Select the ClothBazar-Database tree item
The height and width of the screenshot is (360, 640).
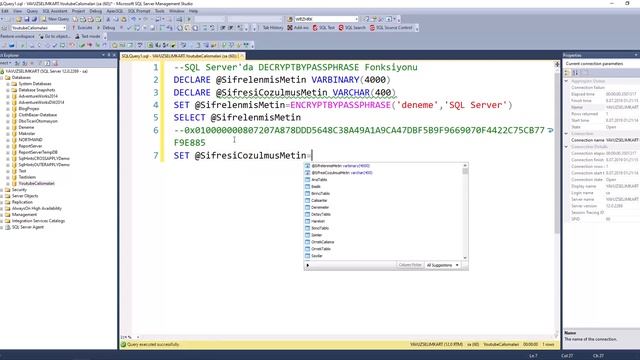coord(38,115)
